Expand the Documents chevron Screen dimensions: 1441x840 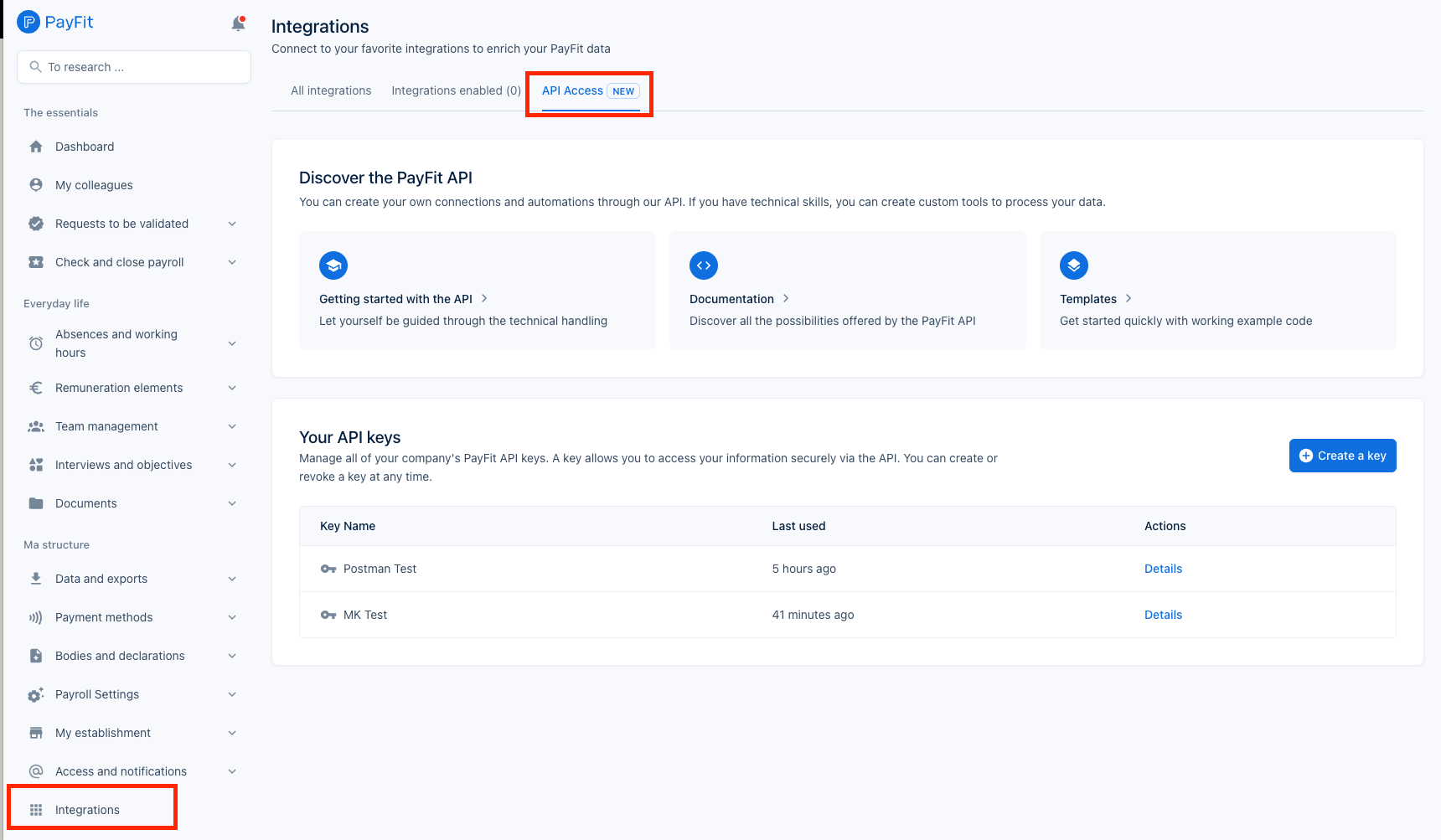[x=232, y=503]
